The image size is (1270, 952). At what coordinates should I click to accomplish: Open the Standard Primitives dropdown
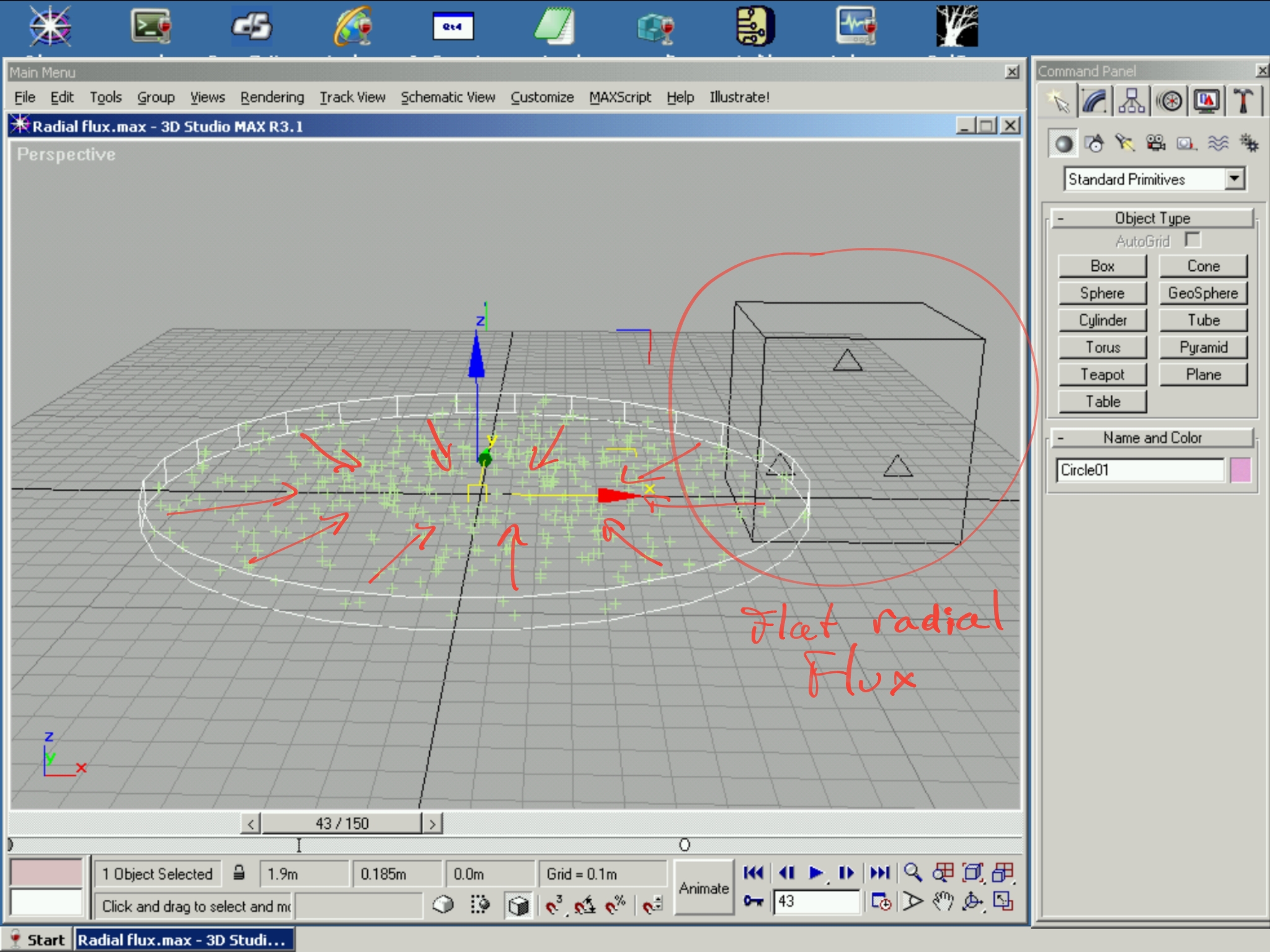click(1234, 179)
